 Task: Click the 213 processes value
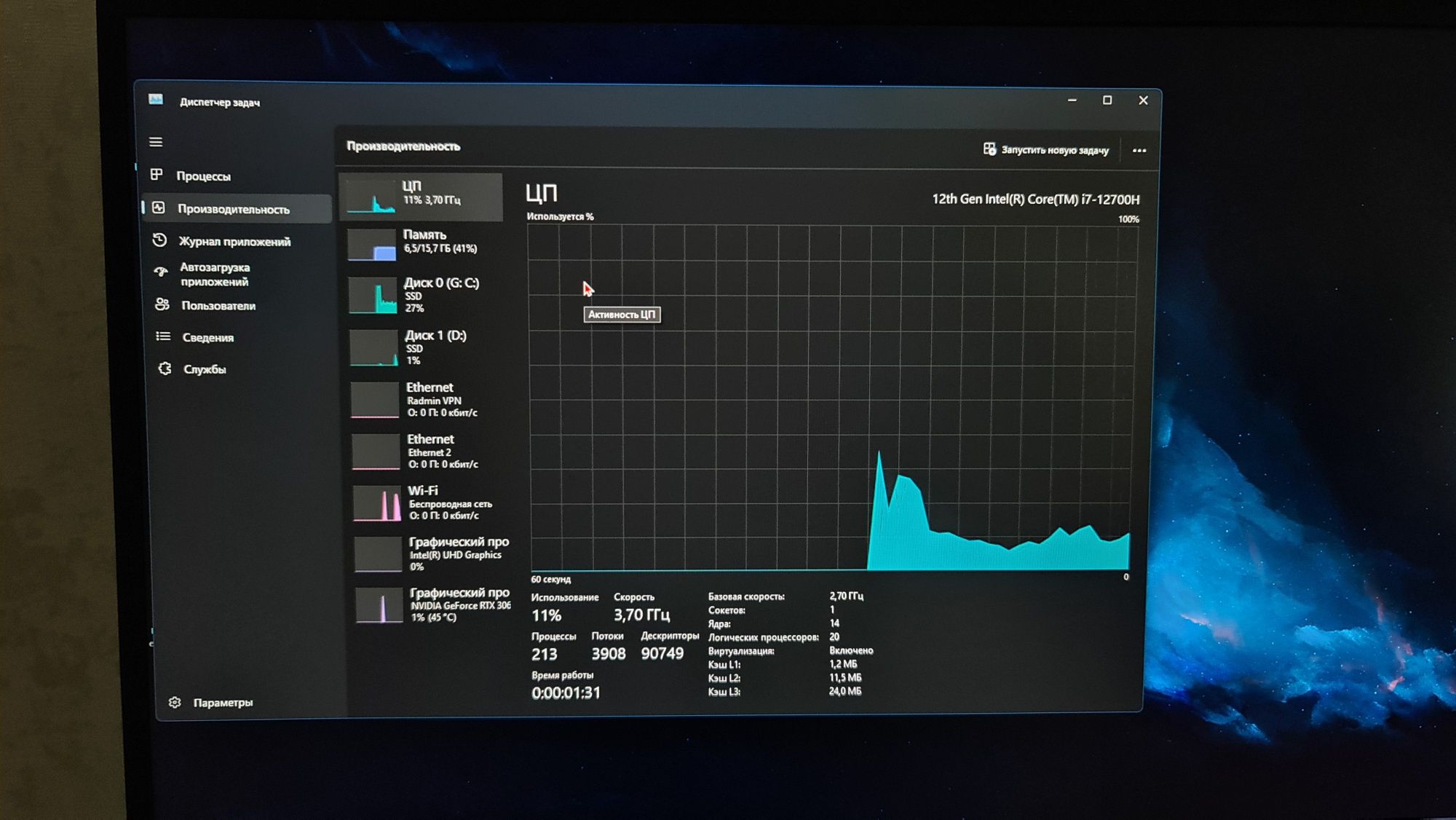545,655
